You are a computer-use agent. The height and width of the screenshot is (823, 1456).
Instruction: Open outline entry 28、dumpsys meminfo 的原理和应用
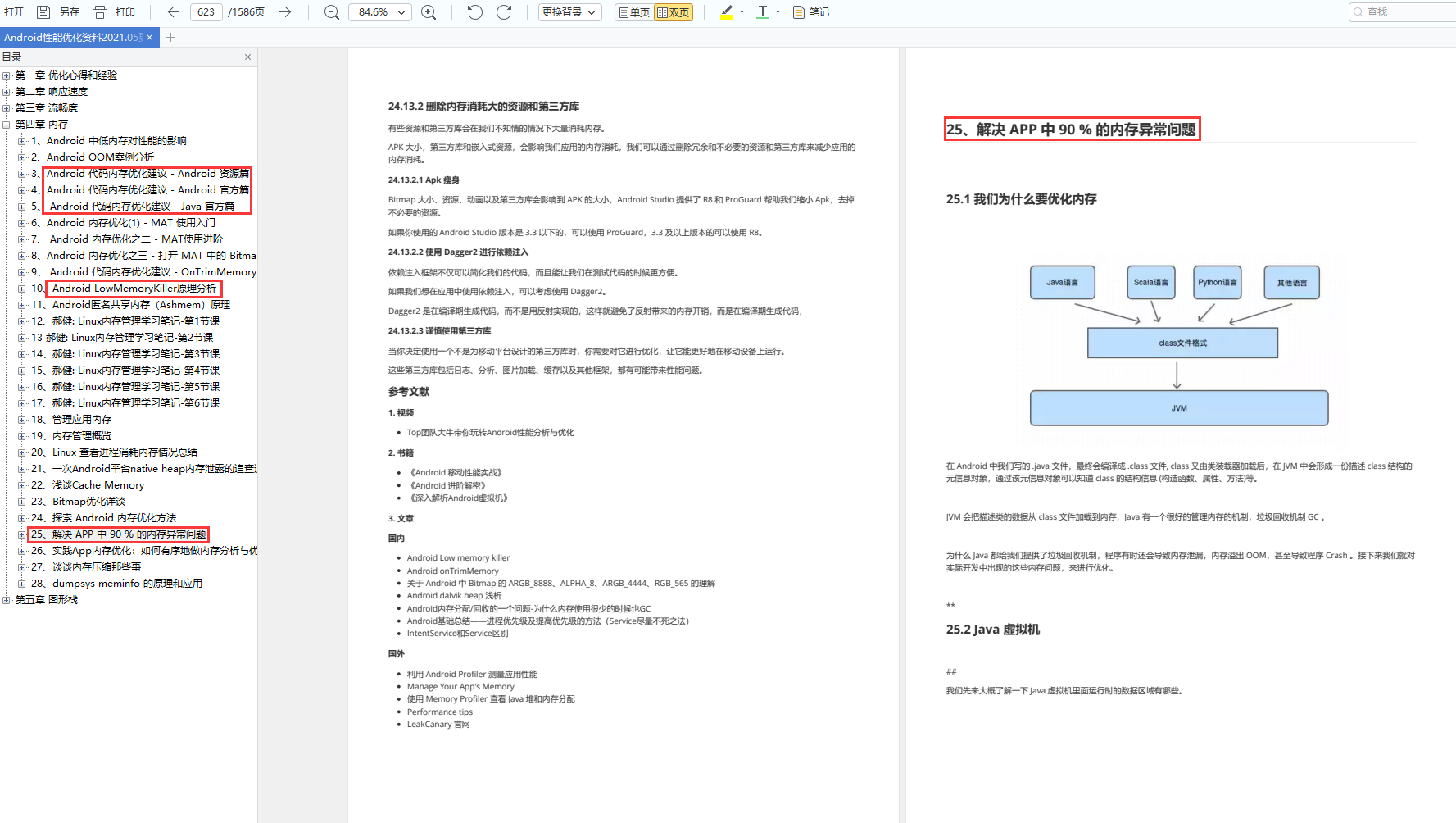coord(116,584)
